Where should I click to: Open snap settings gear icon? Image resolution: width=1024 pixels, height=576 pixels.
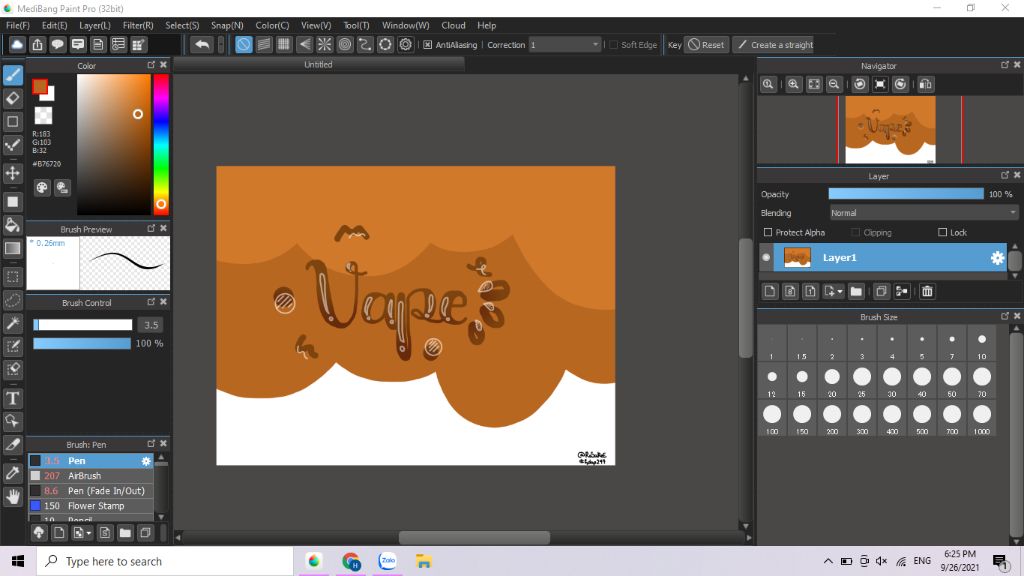pos(406,44)
